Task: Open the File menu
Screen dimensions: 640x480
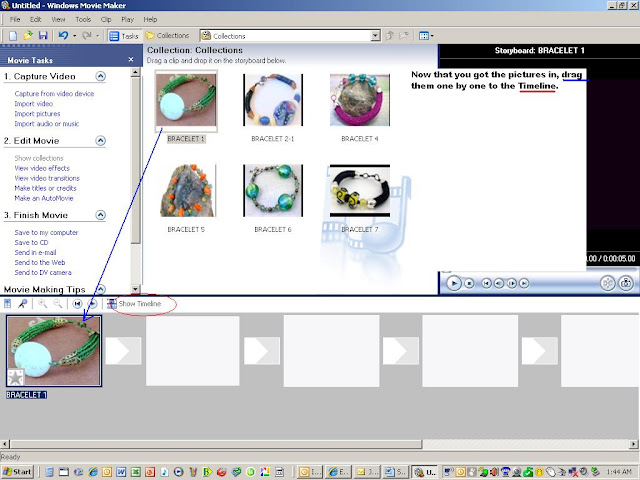Action: point(15,19)
